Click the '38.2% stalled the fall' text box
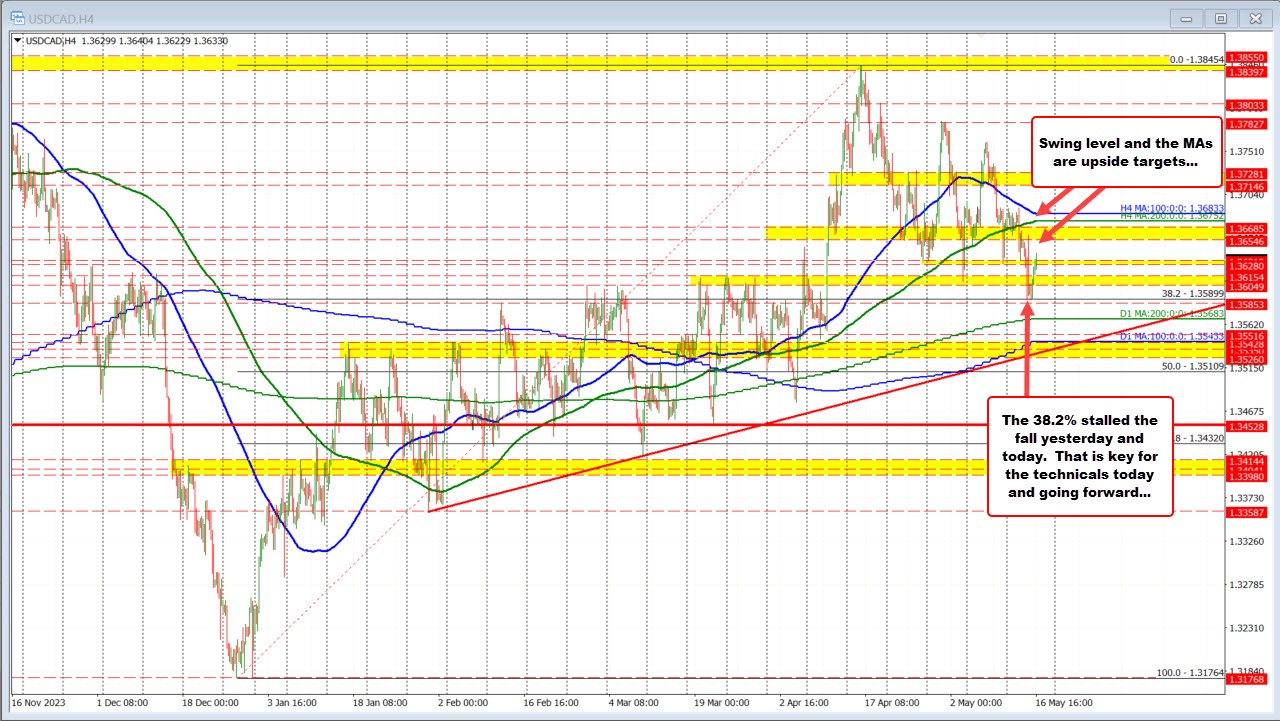 (x=1080, y=456)
